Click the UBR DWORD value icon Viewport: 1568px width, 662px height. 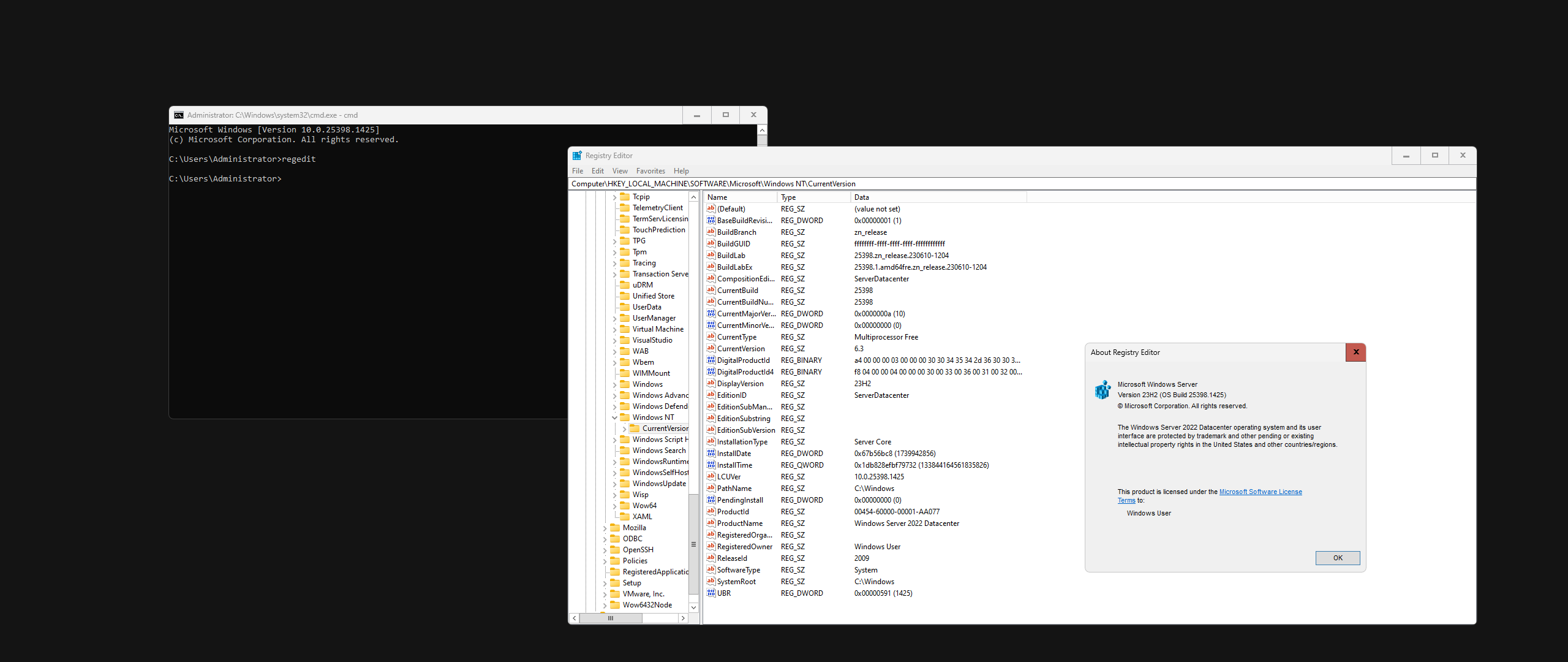711,593
